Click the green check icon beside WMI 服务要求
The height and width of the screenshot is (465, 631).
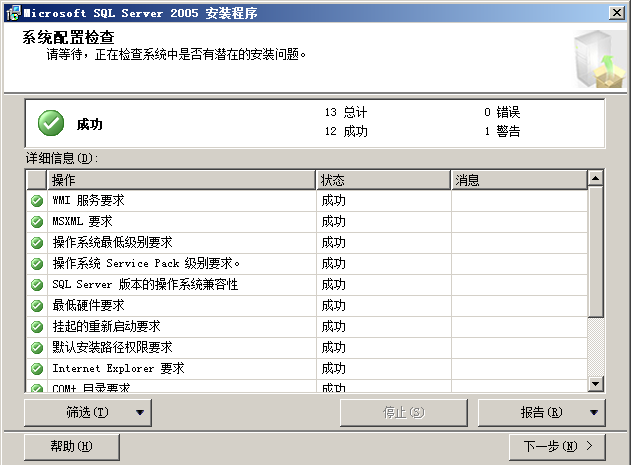37,200
